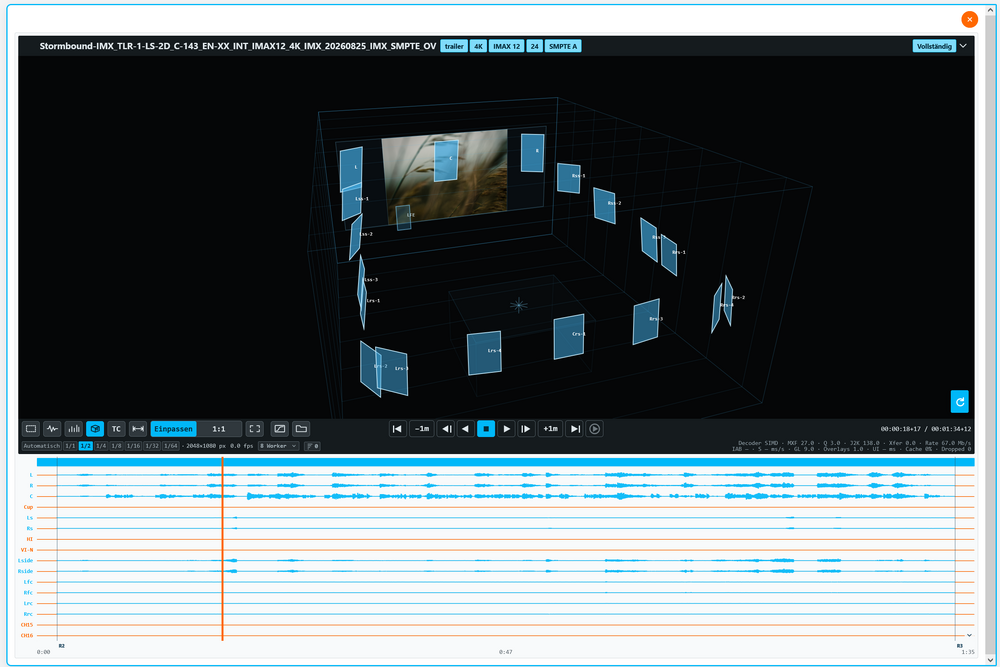
Task: Click the Lside channel label
Action: 26,561
